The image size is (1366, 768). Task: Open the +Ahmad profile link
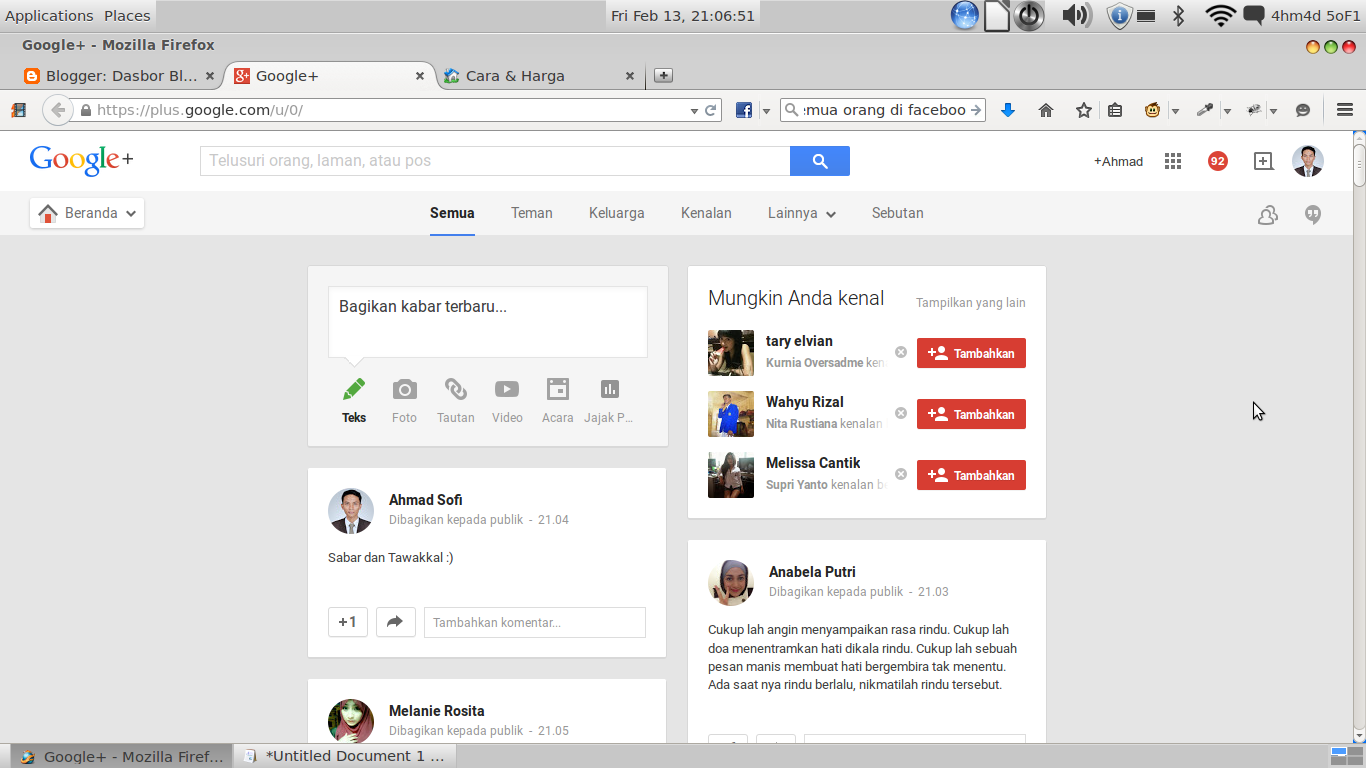tap(1118, 161)
